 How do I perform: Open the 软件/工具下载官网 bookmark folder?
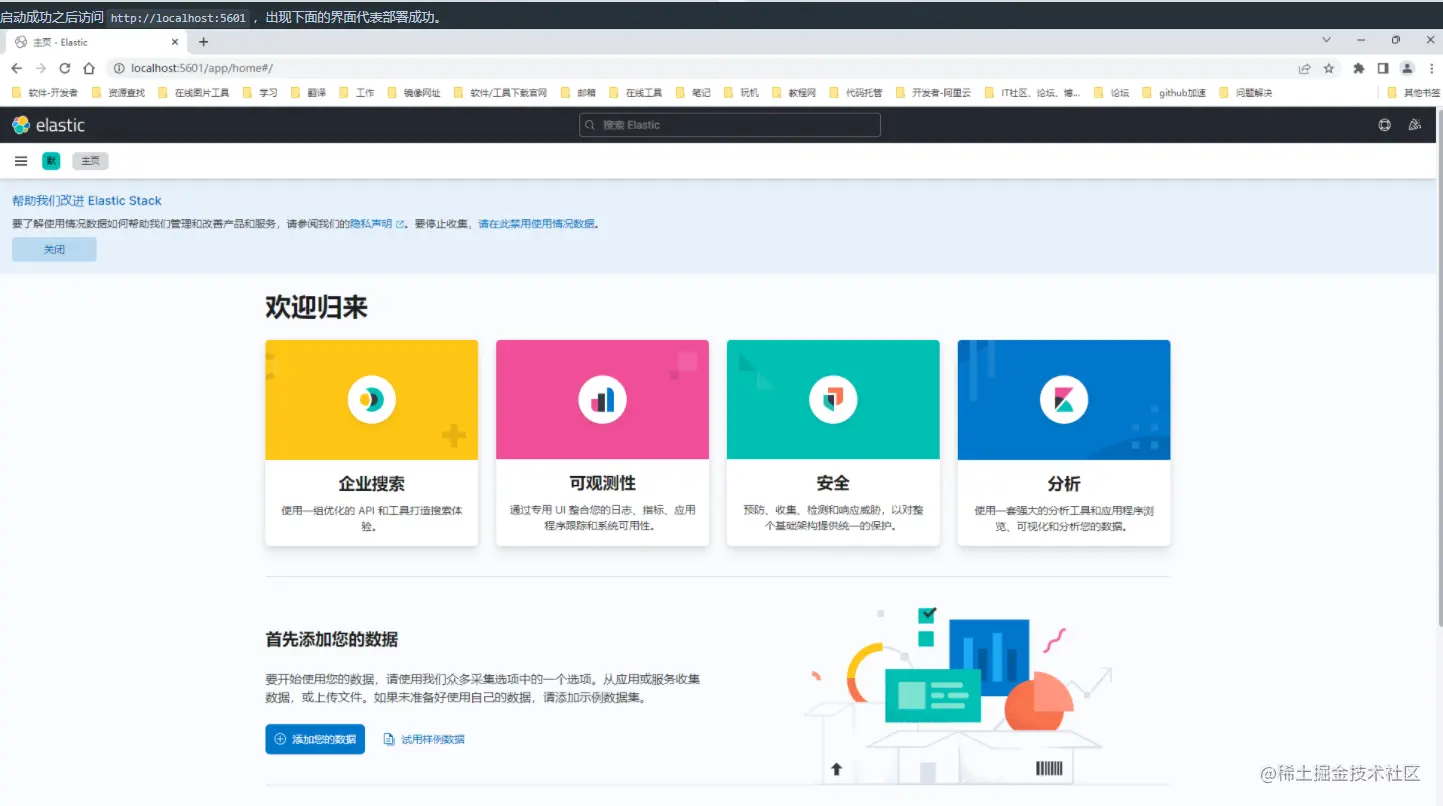click(x=500, y=93)
